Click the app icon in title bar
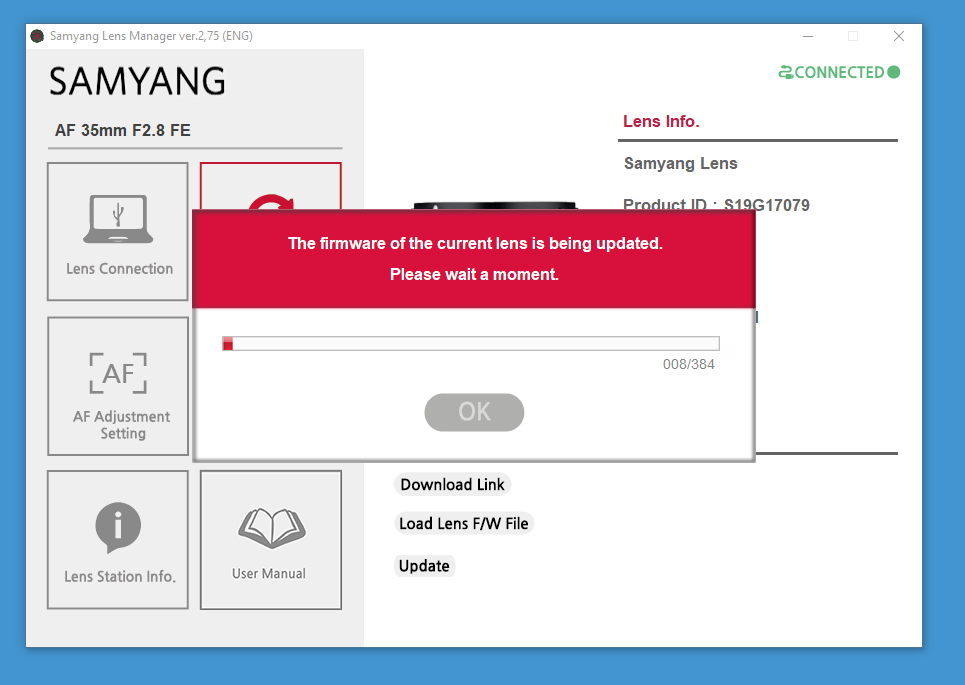This screenshot has height=685, width=965. pyautogui.click(x=37, y=36)
